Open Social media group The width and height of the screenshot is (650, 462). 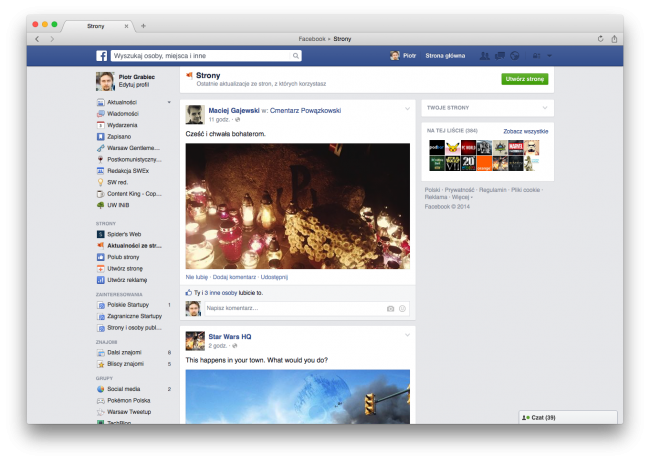[123, 389]
